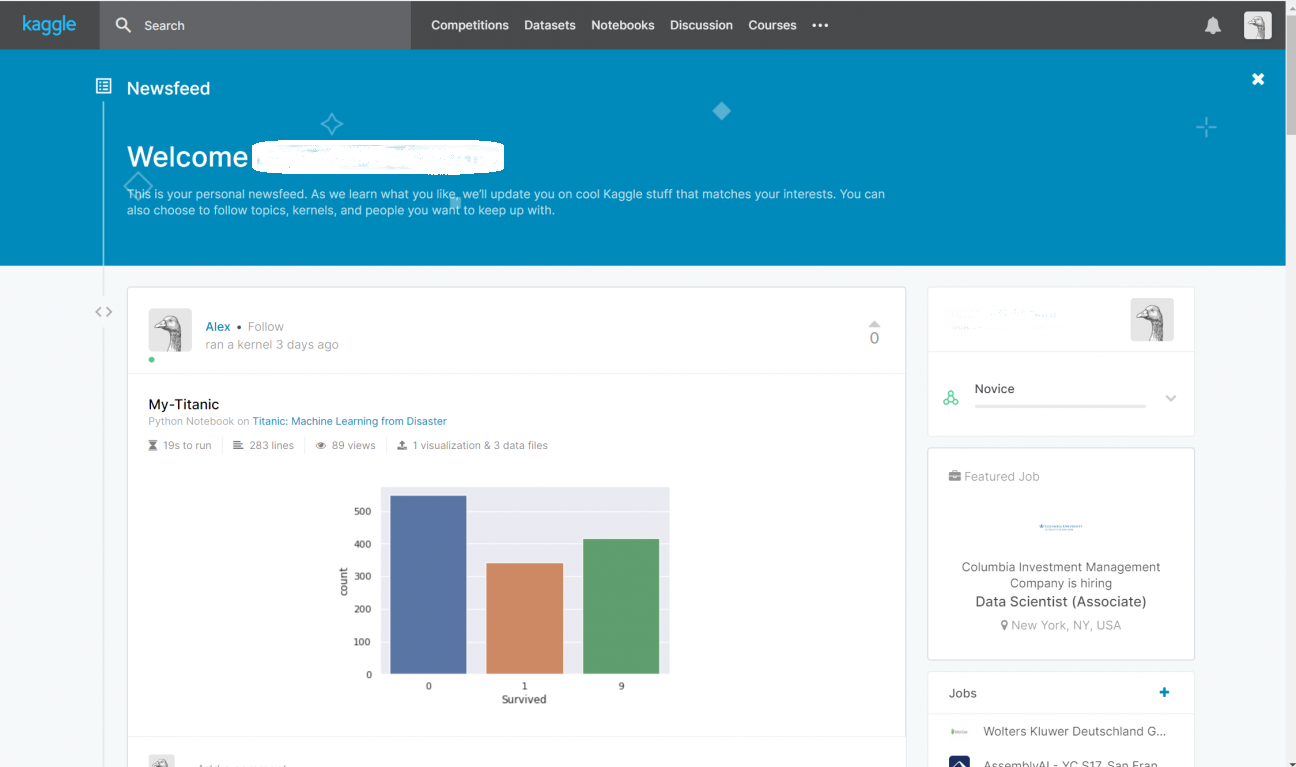
Task: Click 'Columbia Investment Management Company is hiring'
Action: (x=1061, y=575)
